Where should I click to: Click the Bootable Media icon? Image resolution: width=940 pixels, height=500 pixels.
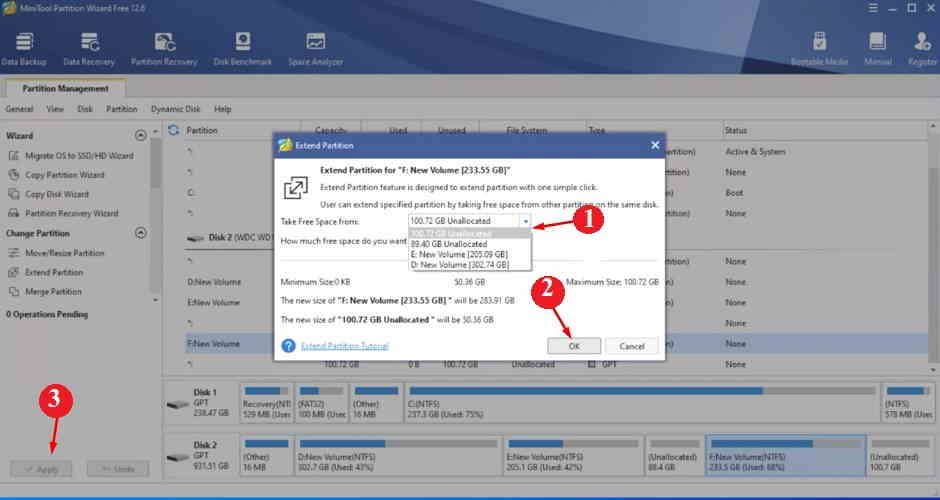pyautogui.click(x=819, y=50)
